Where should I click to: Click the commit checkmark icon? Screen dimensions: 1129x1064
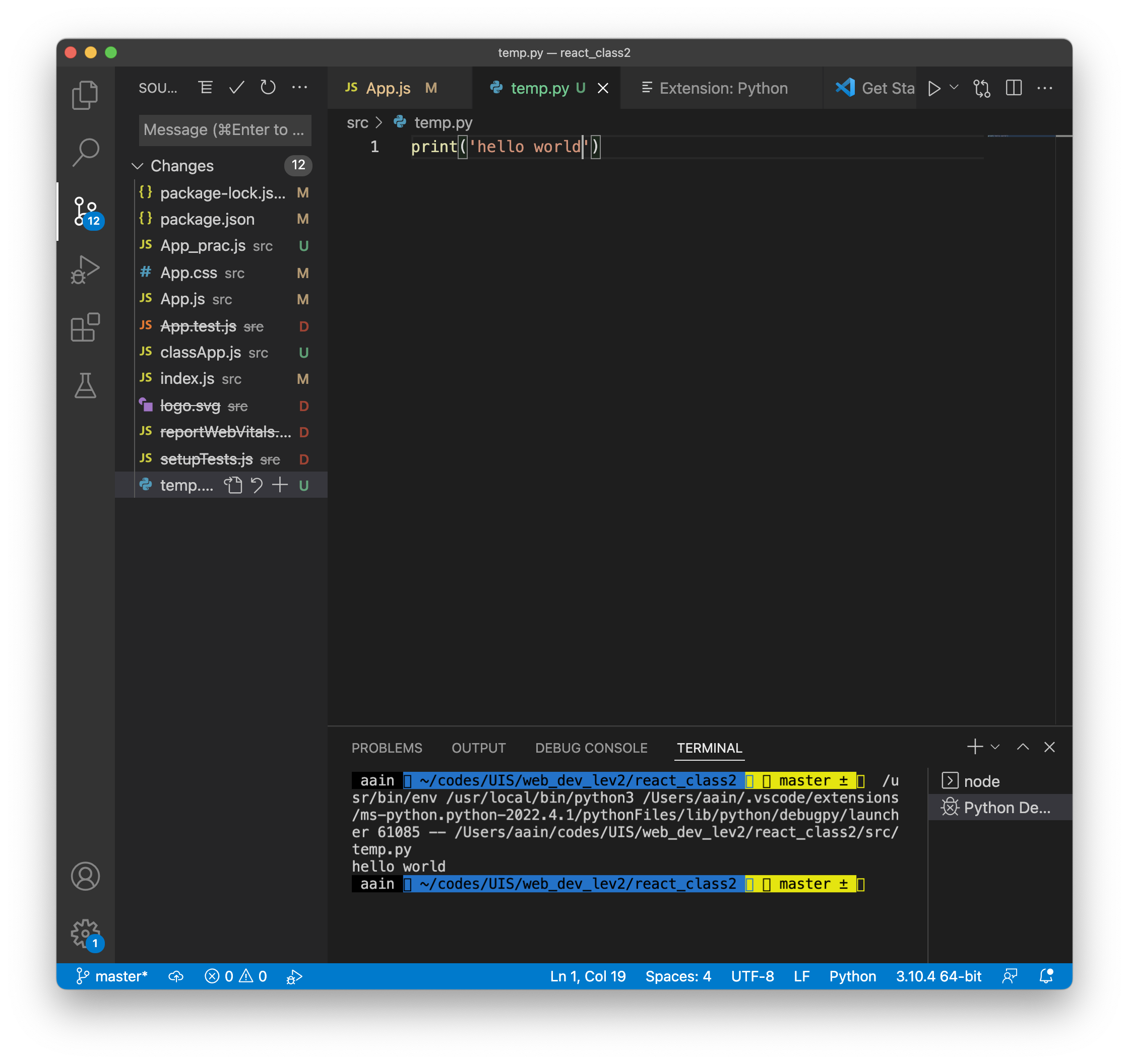237,88
